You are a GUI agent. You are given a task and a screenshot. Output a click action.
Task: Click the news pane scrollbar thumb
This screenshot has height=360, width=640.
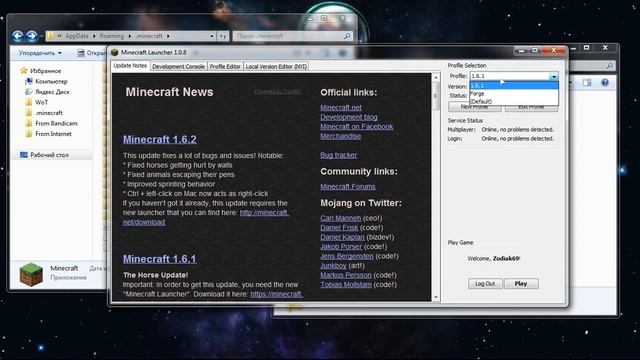[436, 96]
